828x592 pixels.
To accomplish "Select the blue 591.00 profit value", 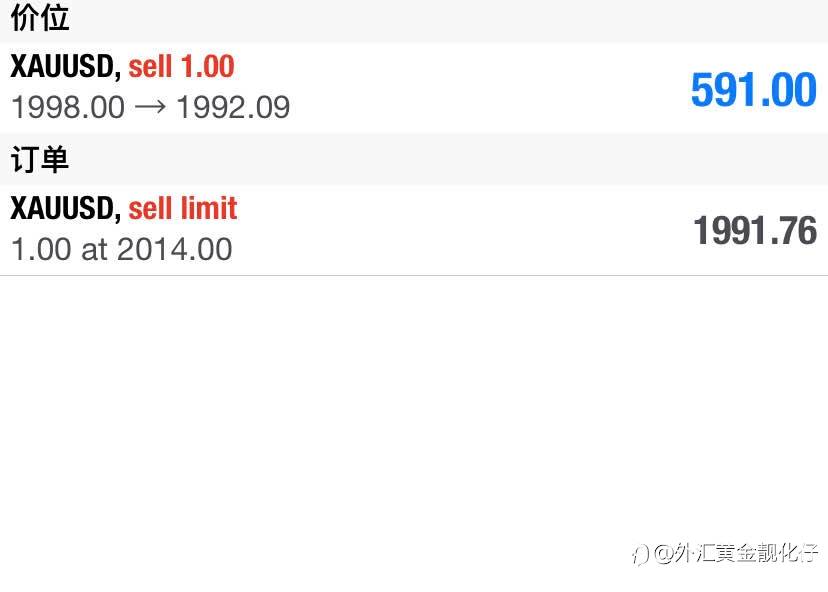I will [x=754, y=90].
